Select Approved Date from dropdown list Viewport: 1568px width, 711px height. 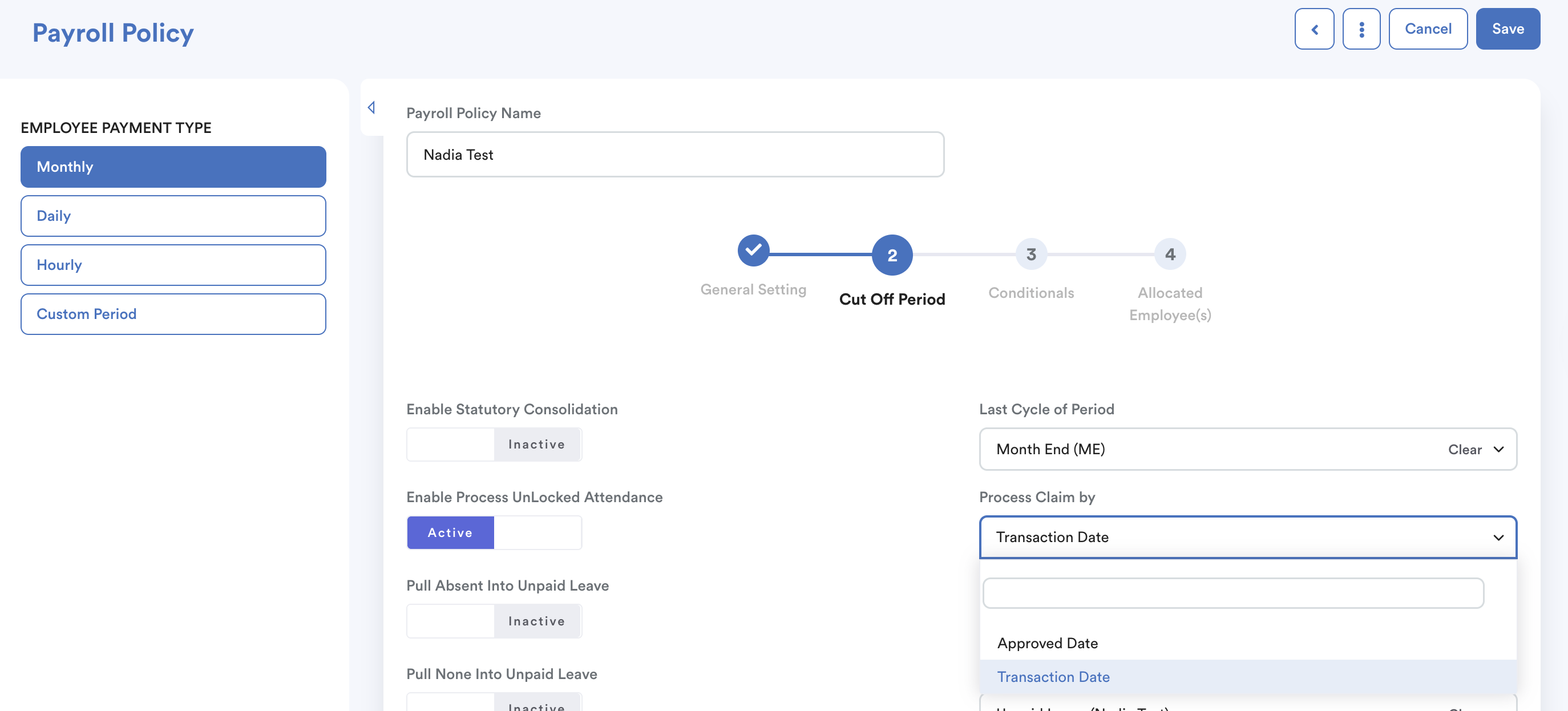coord(1047,643)
